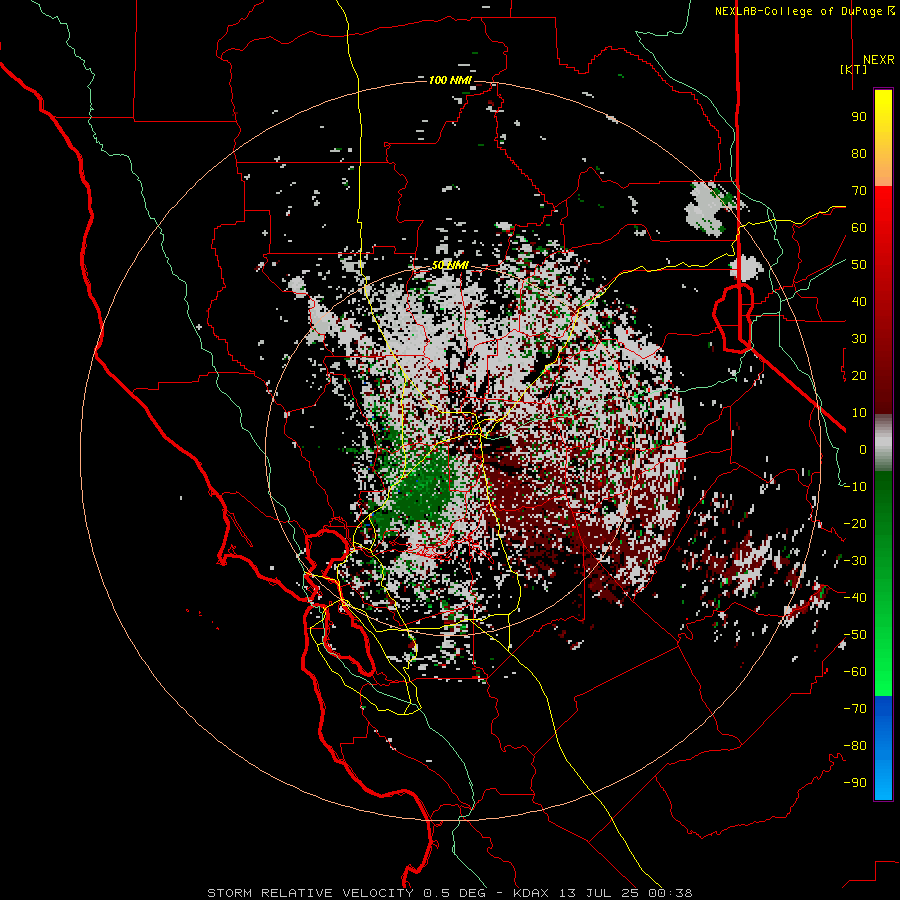Select the 0 knot scale label
The width and height of the screenshot is (900, 900).
click(863, 450)
